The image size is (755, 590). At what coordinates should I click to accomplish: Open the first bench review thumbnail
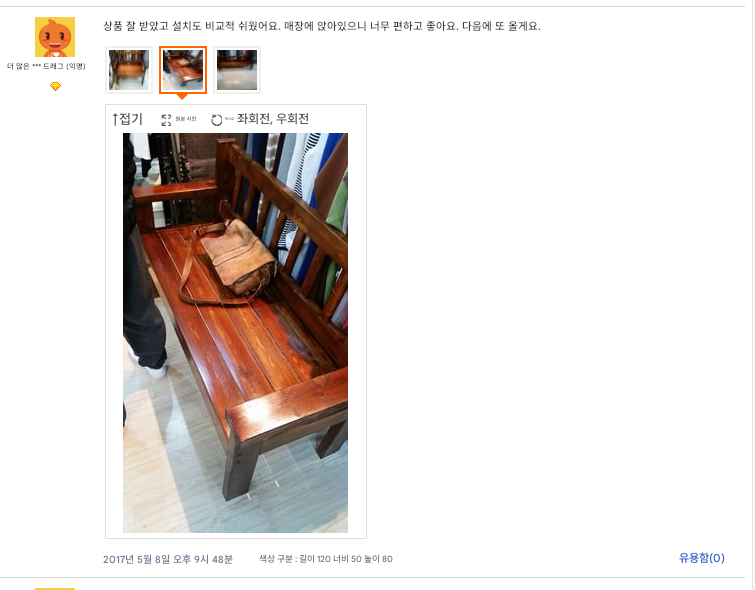[129, 70]
